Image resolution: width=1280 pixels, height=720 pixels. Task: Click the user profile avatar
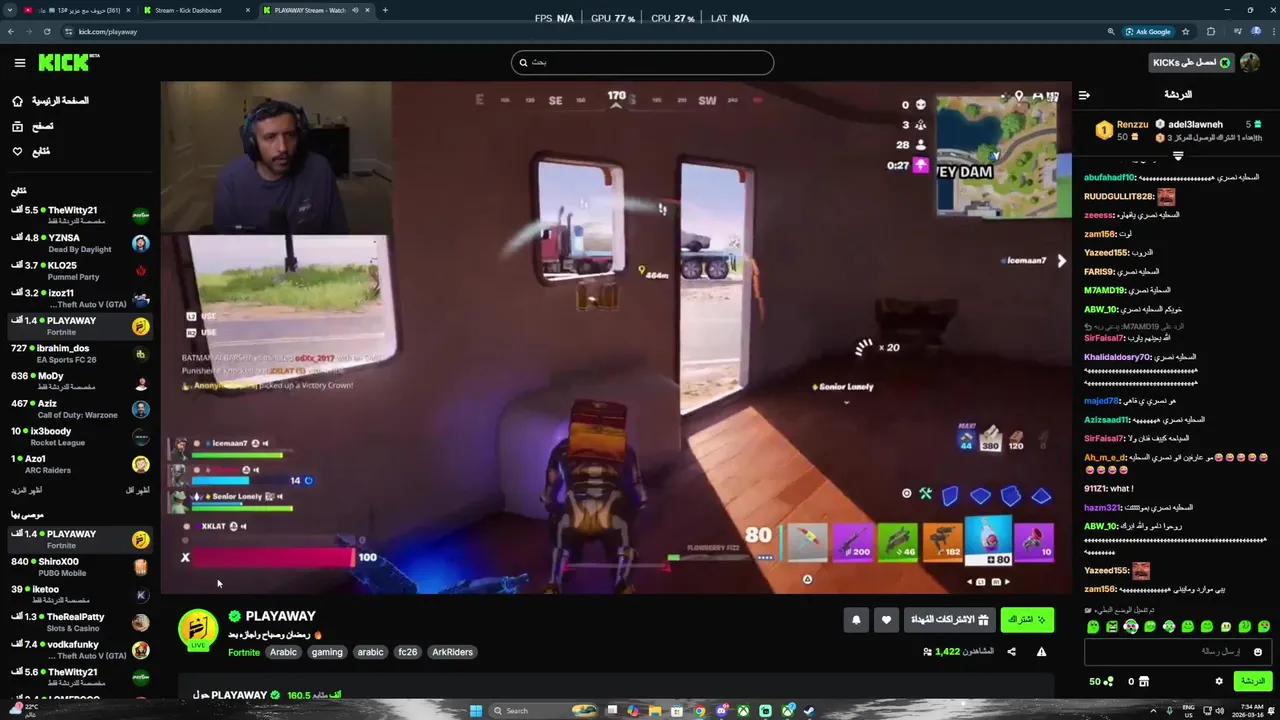1250,62
